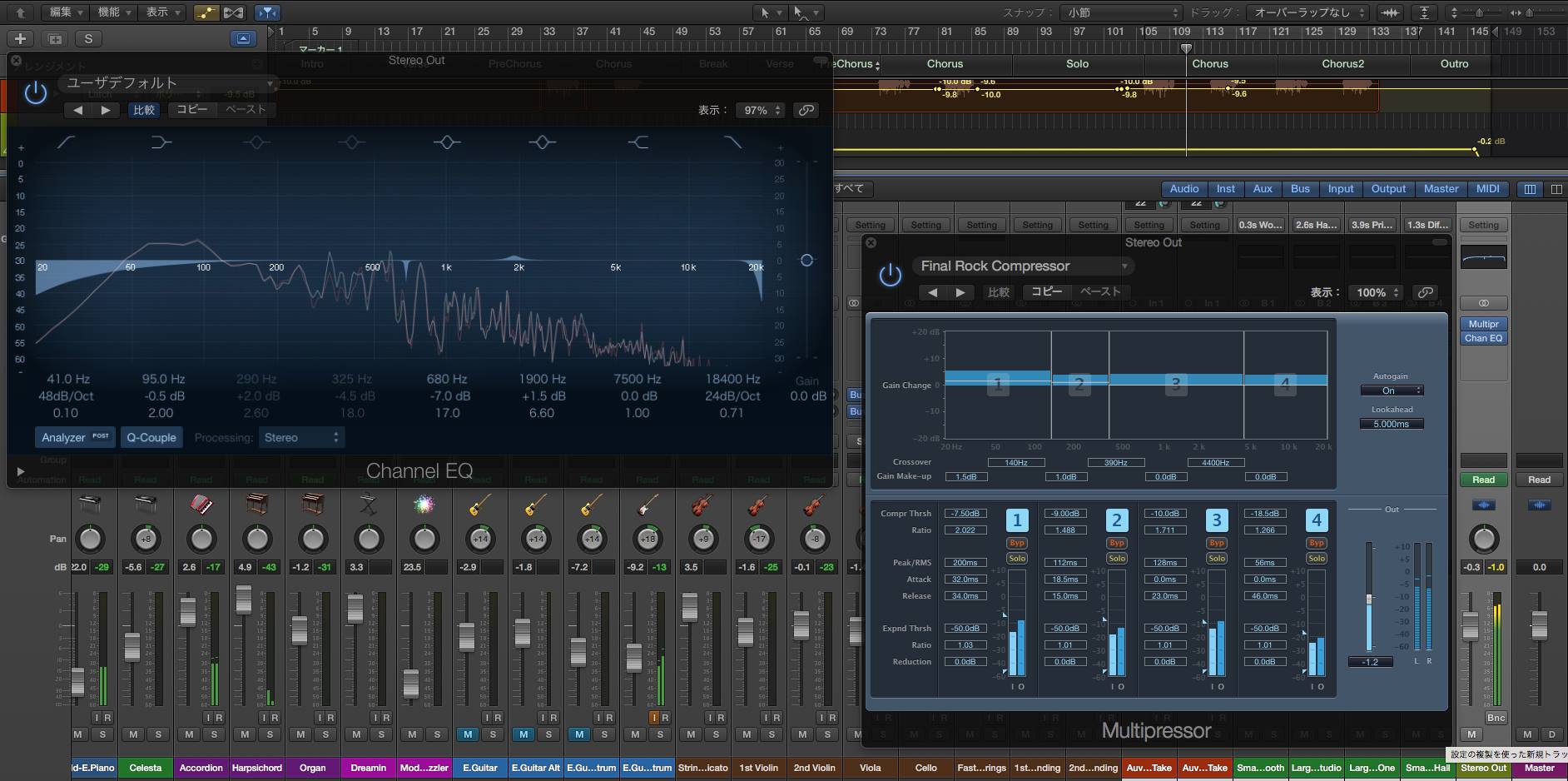Open the Channel EQ preset dropdown

(167, 83)
